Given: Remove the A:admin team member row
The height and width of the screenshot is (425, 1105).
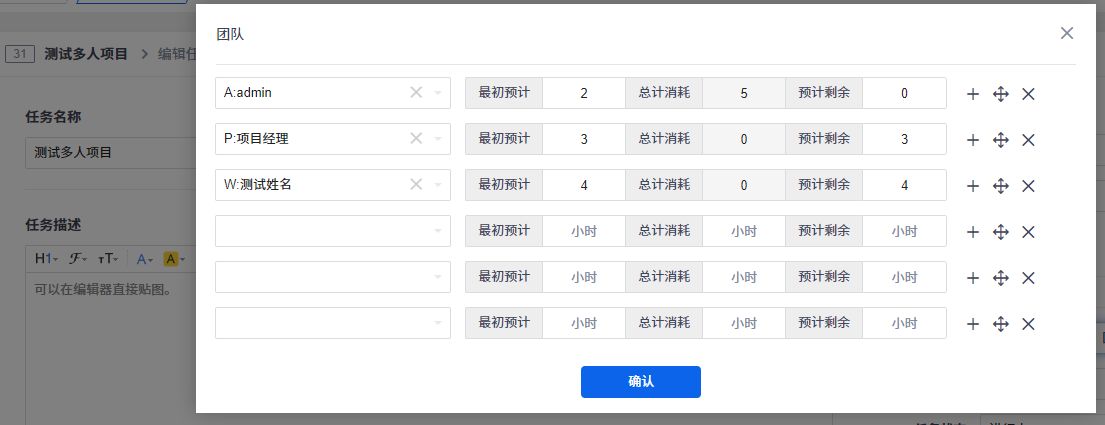Looking at the screenshot, I should (x=1028, y=94).
